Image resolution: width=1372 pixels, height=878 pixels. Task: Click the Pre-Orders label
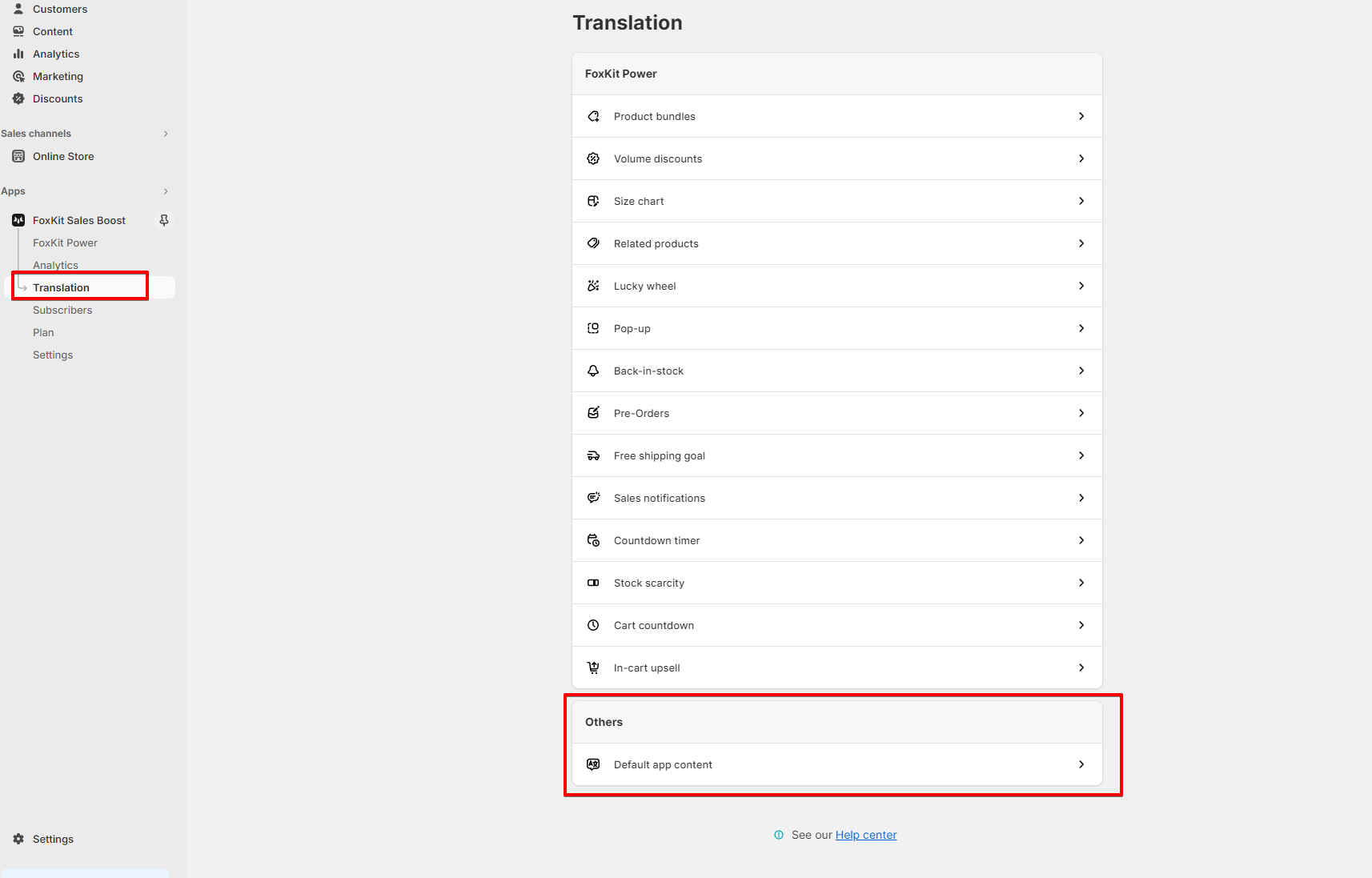(641, 413)
